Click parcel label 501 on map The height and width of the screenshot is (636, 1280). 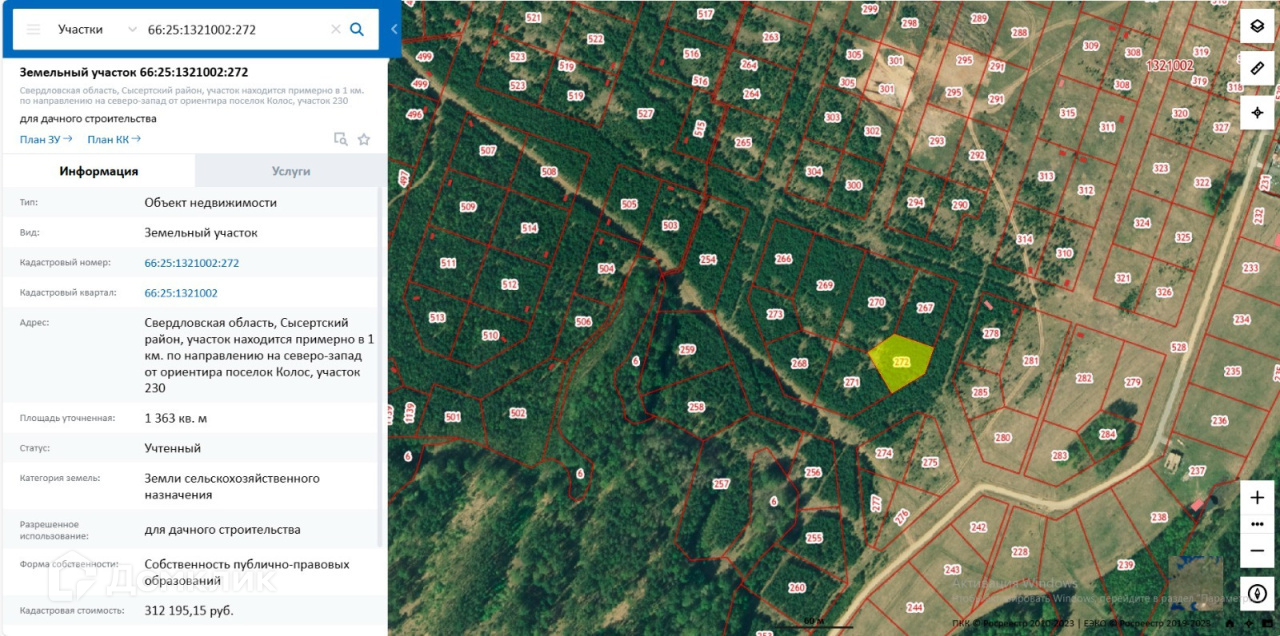pyautogui.click(x=453, y=417)
